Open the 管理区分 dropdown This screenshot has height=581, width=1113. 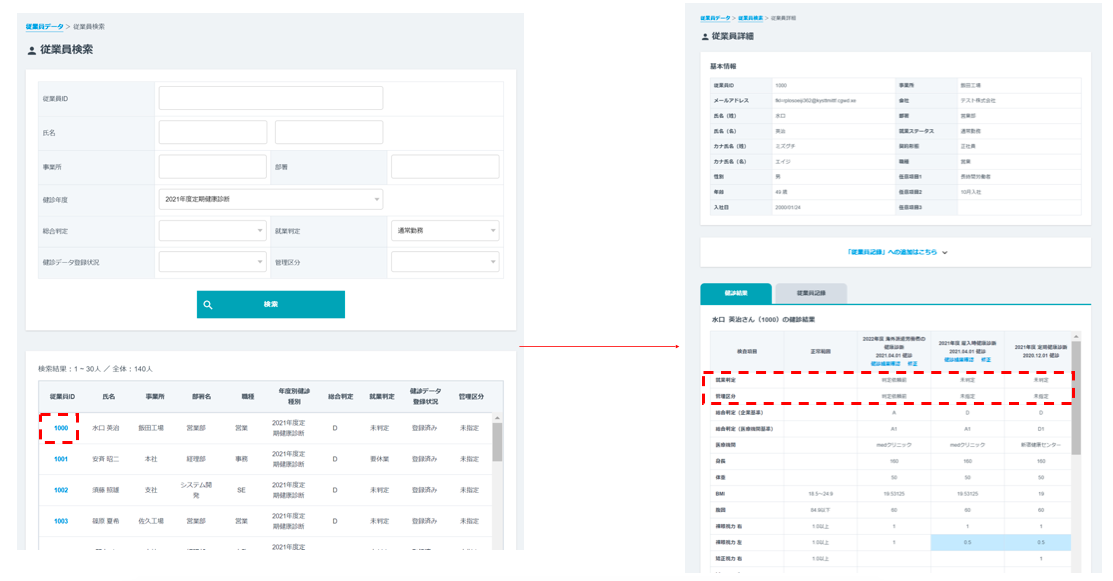coord(444,262)
